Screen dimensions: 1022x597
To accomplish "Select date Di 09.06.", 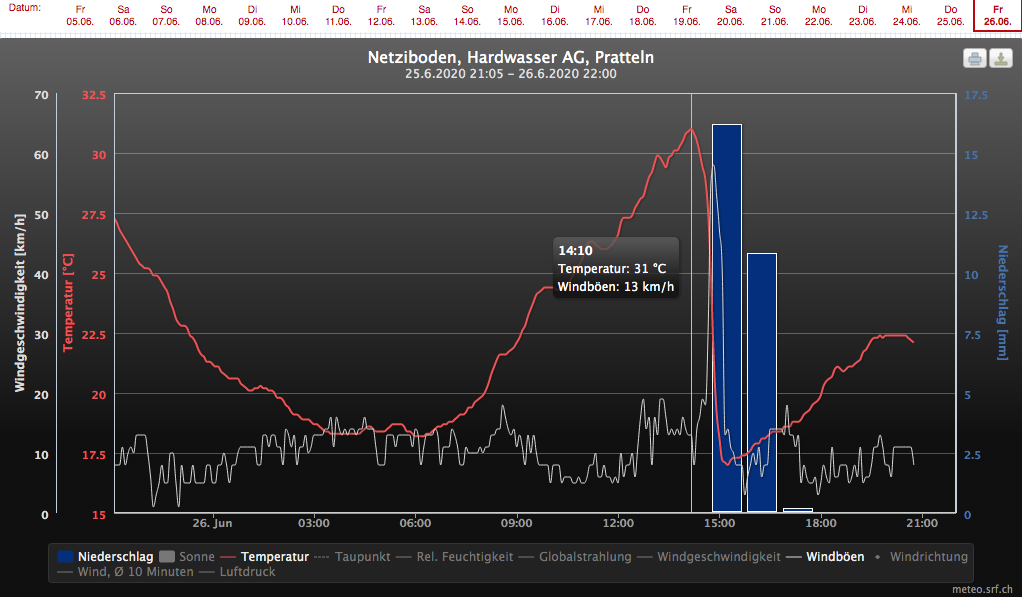I will (x=252, y=16).
